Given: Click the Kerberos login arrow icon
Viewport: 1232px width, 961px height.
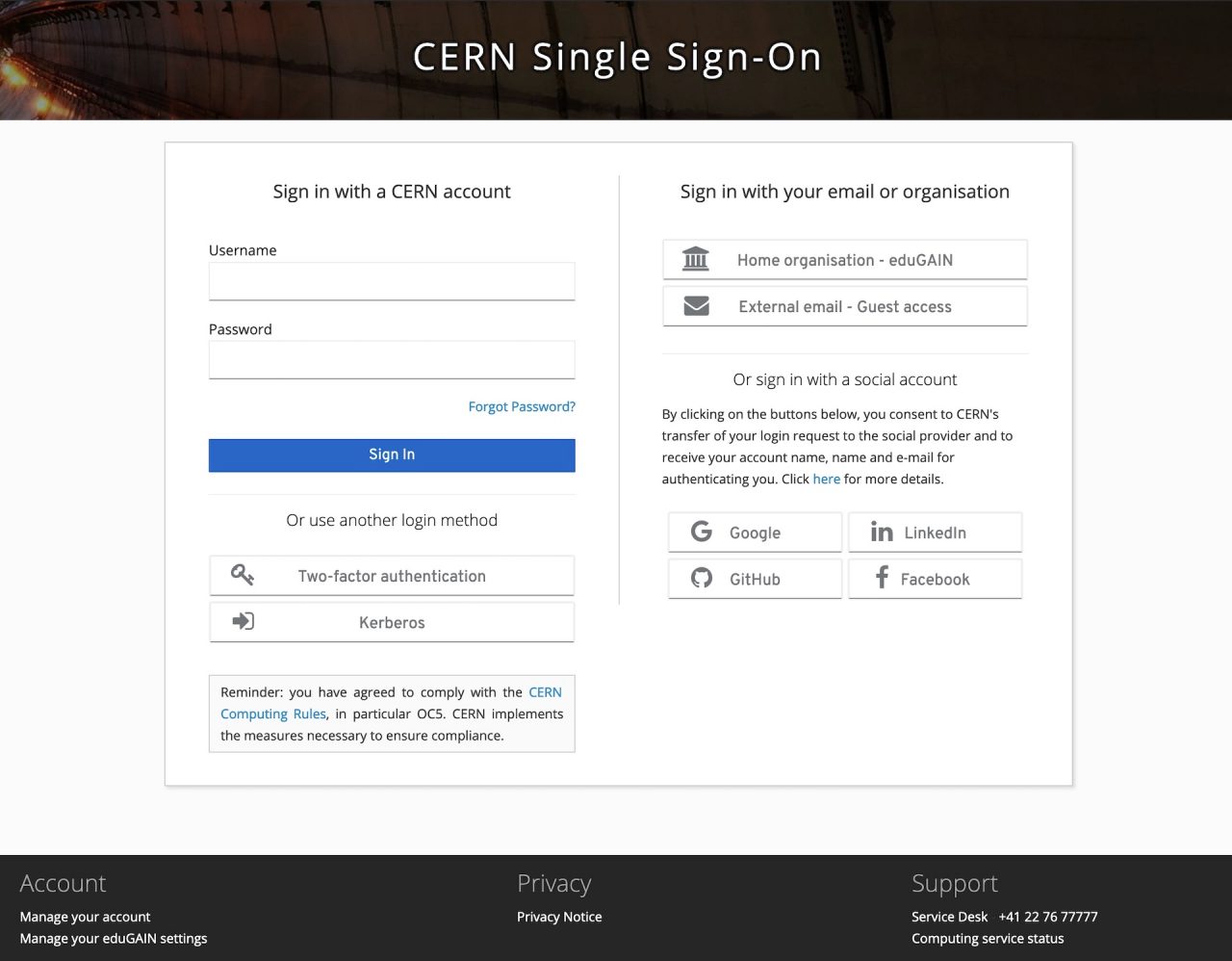Looking at the screenshot, I should click(243, 622).
